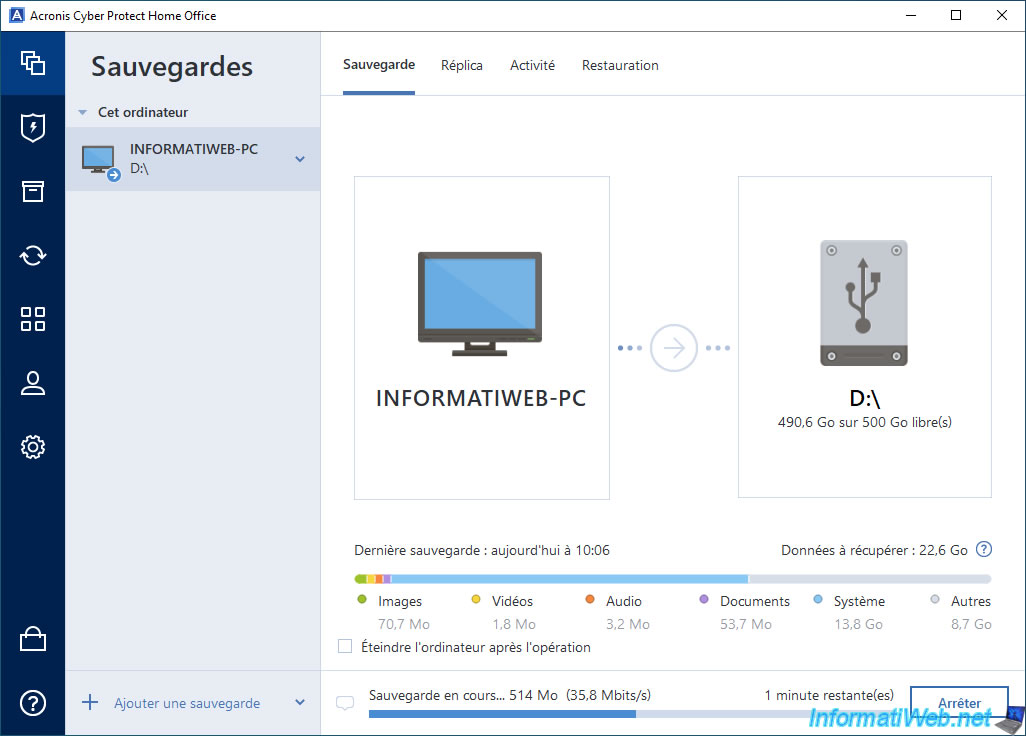Viewport: 1026px width, 736px height.
Task: Click the data category color usage bar
Action: click(x=673, y=579)
